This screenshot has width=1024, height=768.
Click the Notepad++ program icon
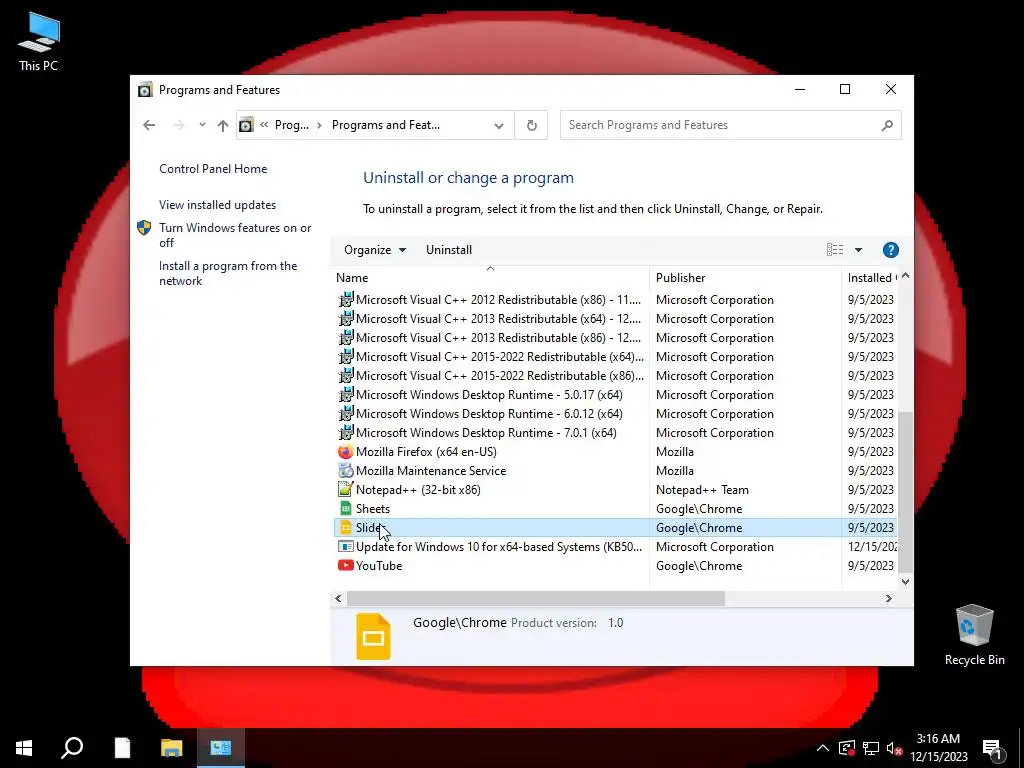point(345,489)
